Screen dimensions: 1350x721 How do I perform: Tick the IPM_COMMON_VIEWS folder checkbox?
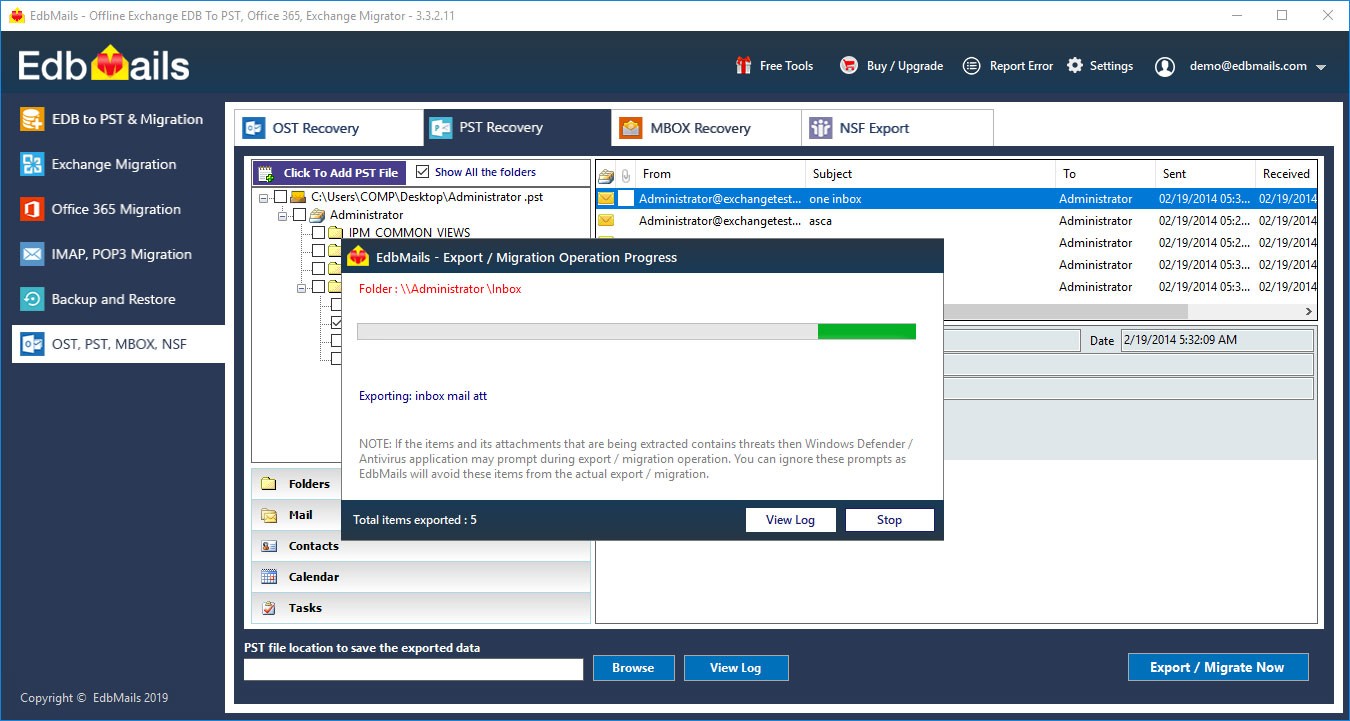317,233
